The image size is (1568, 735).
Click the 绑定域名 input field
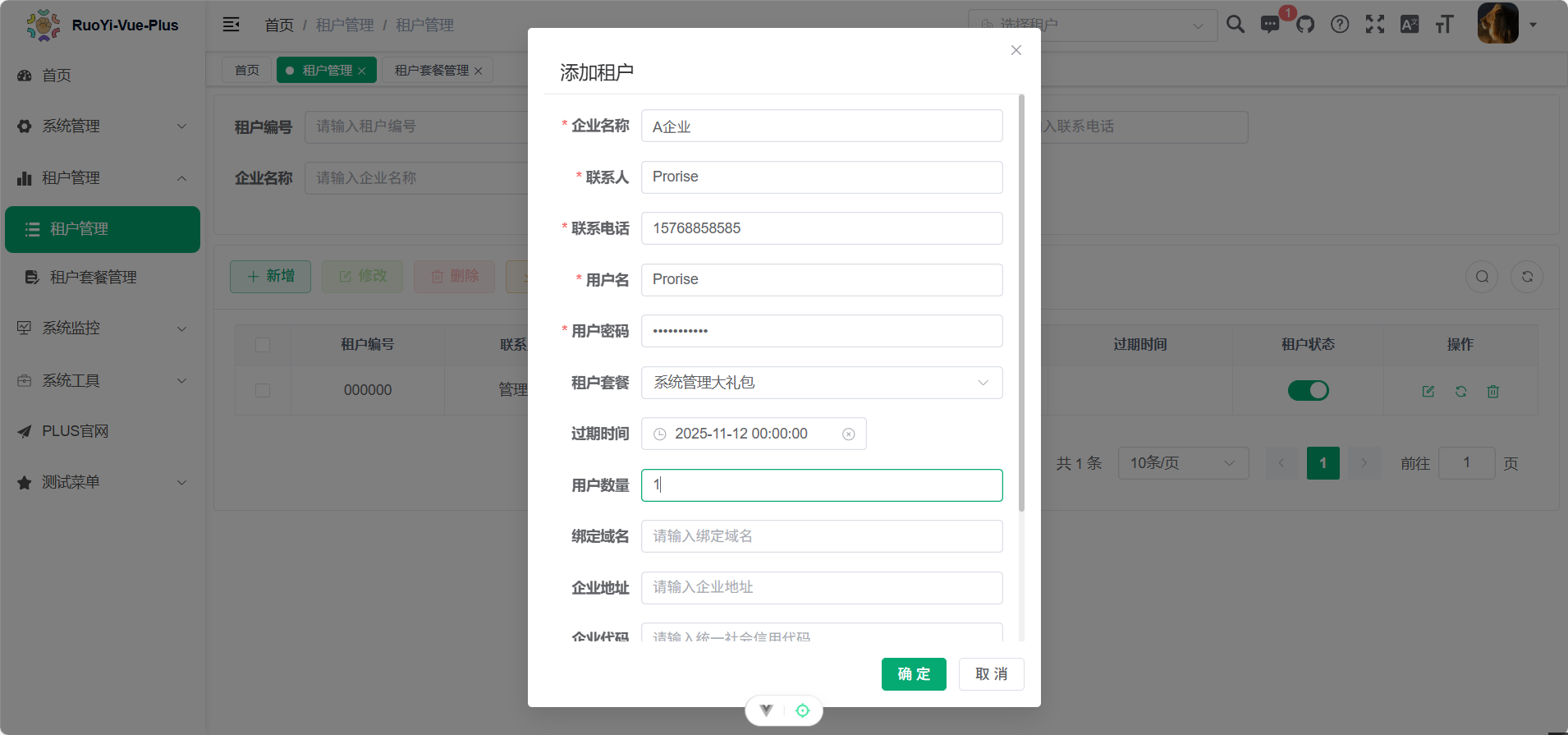[x=821, y=536]
